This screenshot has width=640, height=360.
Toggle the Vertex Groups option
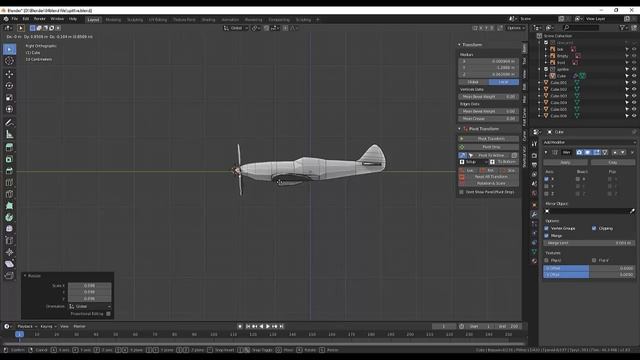[547, 228]
